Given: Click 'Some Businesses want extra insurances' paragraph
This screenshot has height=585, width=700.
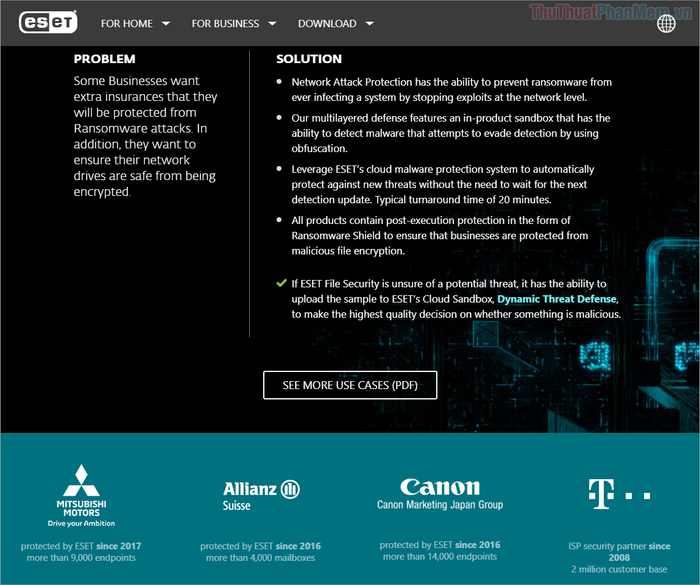Looking at the screenshot, I should [x=146, y=136].
